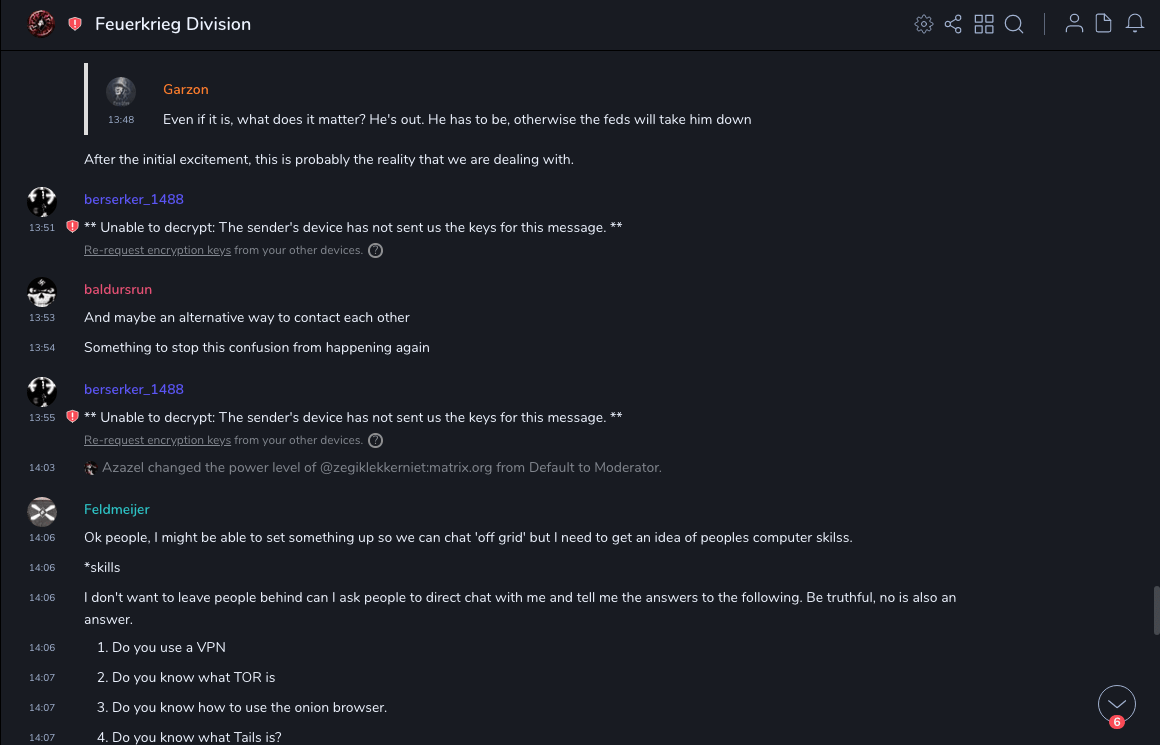Image resolution: width=1160 pixels, height=745 pixels.
Task: Open the integrations grid icon
Action: point(984,24)
